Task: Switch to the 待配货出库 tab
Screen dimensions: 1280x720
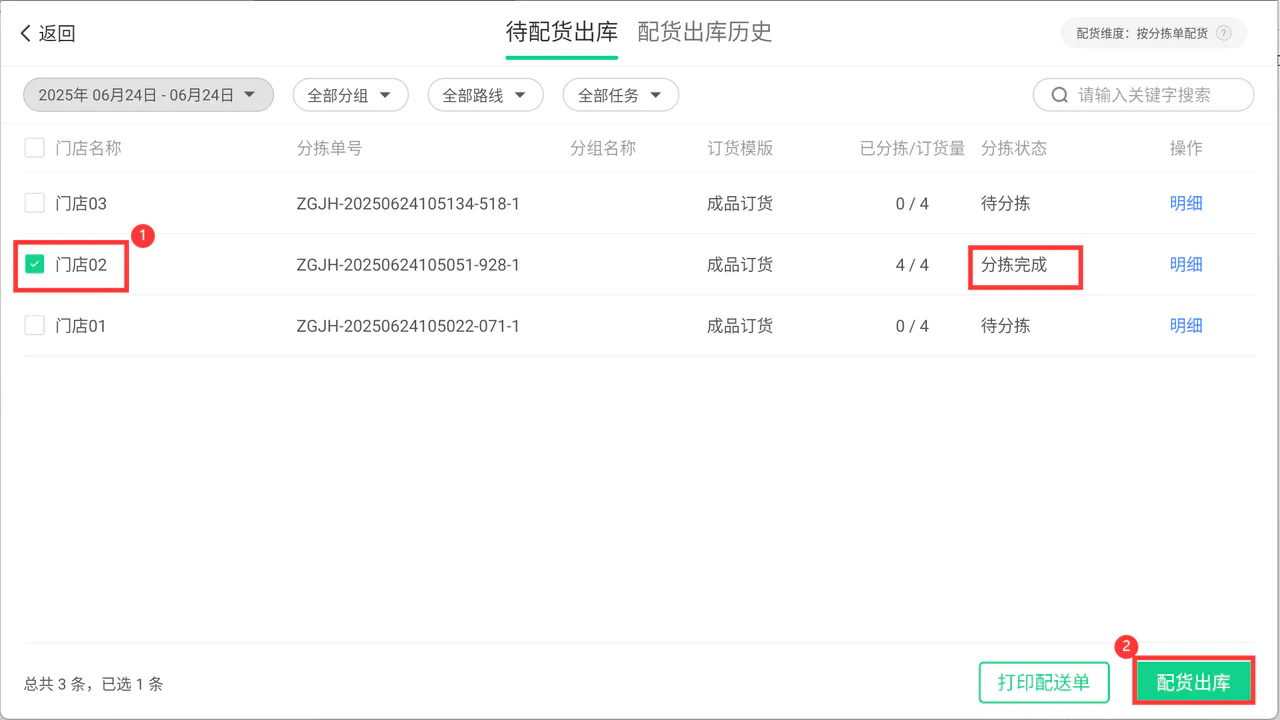Action: coord(562,32)
